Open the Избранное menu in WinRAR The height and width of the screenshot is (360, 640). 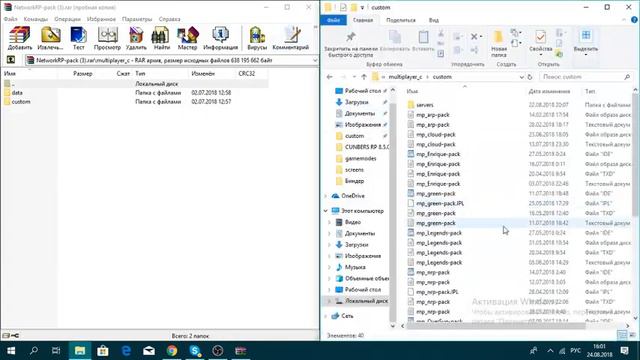click(101, 19)
